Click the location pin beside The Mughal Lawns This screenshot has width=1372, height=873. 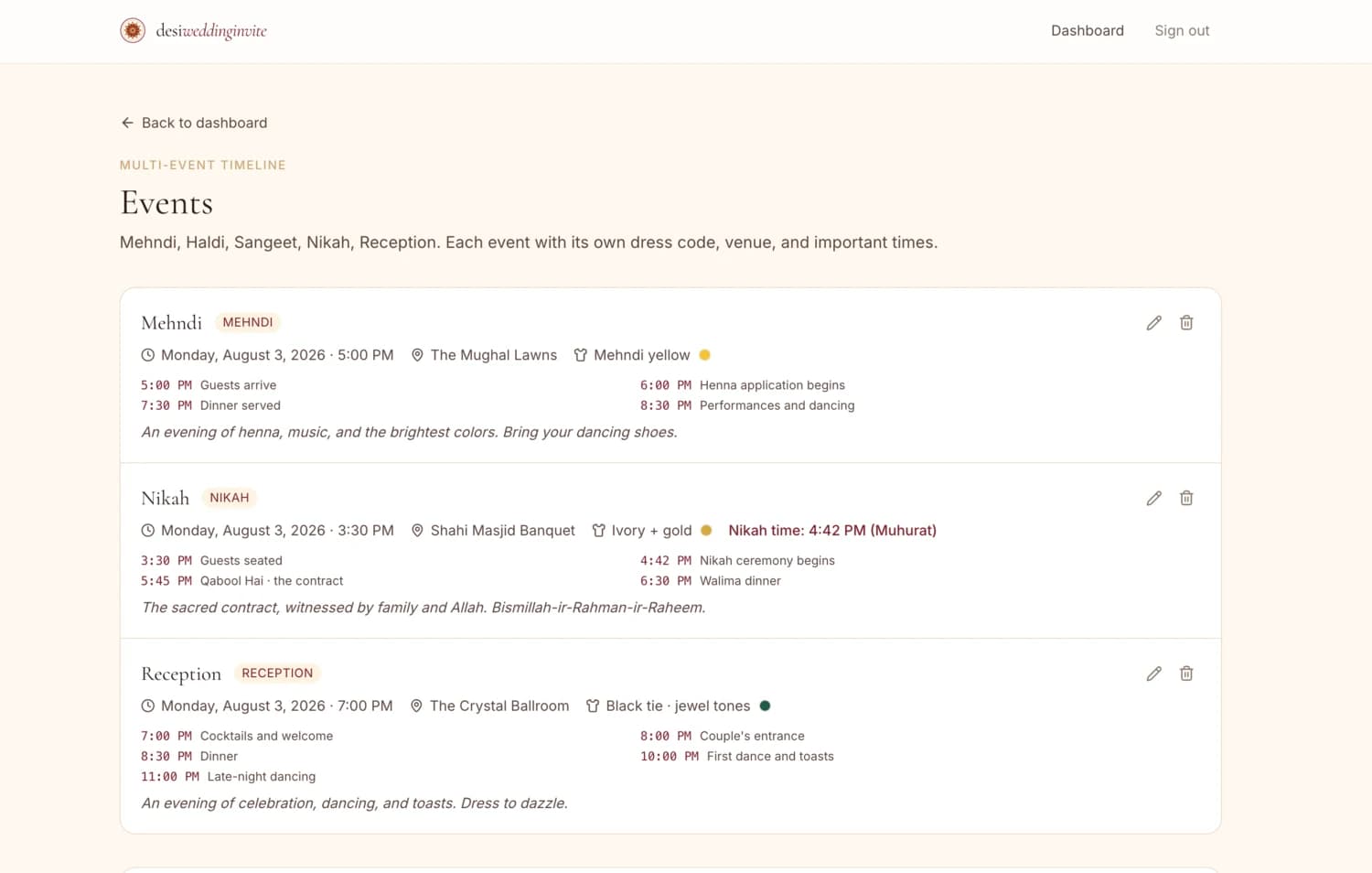[417, 355]
